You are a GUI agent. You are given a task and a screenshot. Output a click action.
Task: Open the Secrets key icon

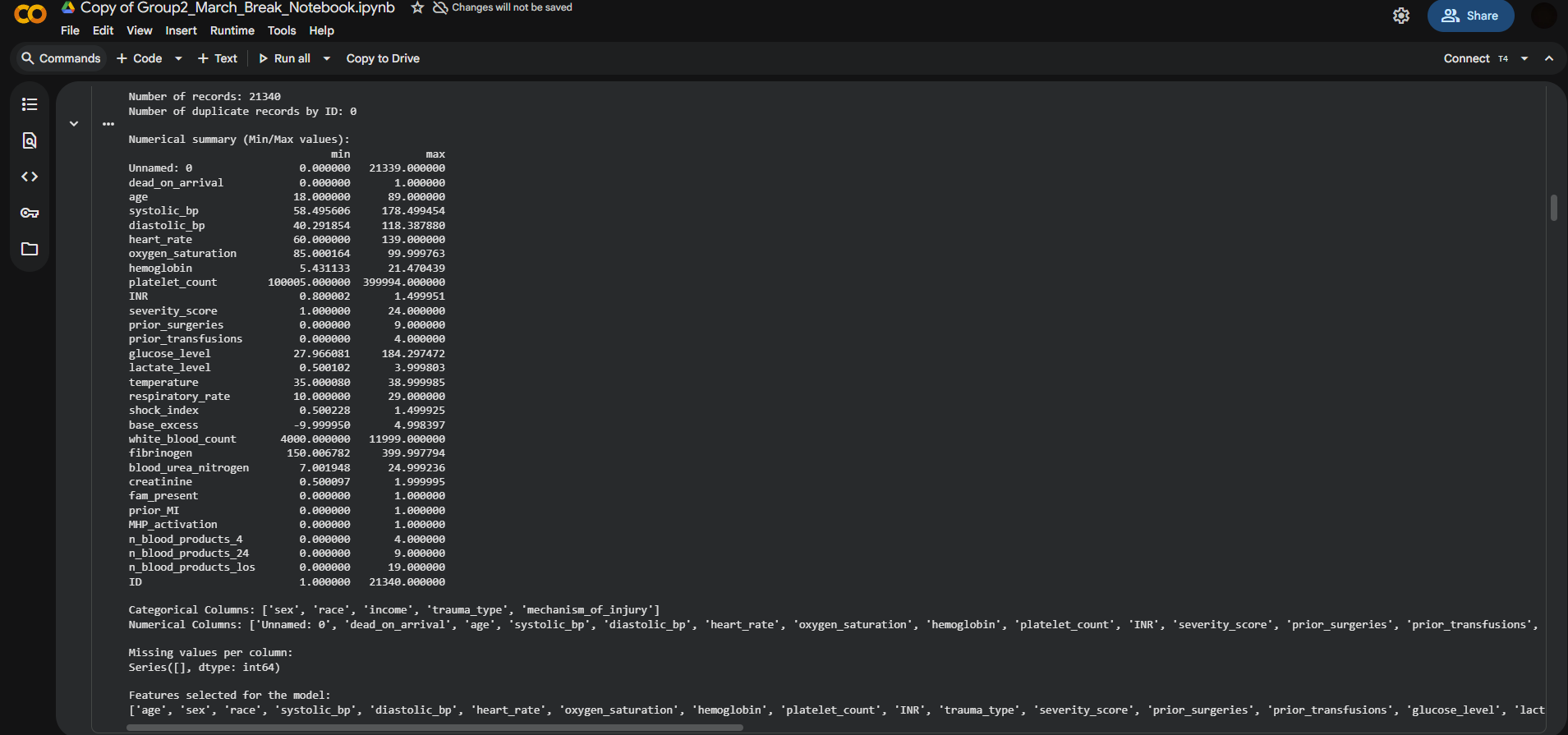[x=30, y=213]
